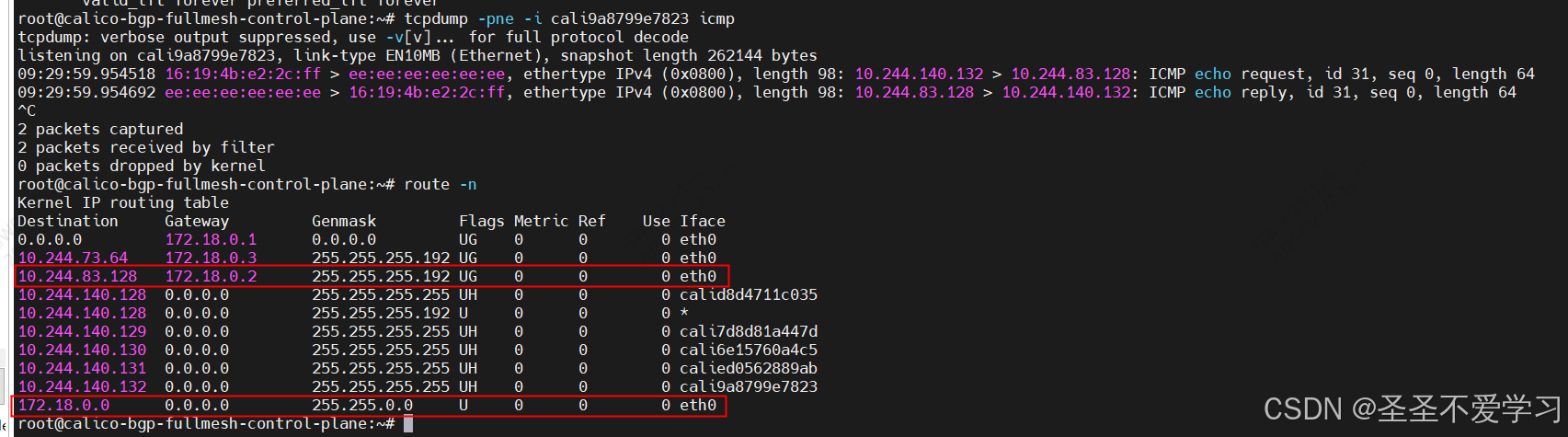Click the "2 packets captured" line
1568x437 pixels.
click(100, 129)
